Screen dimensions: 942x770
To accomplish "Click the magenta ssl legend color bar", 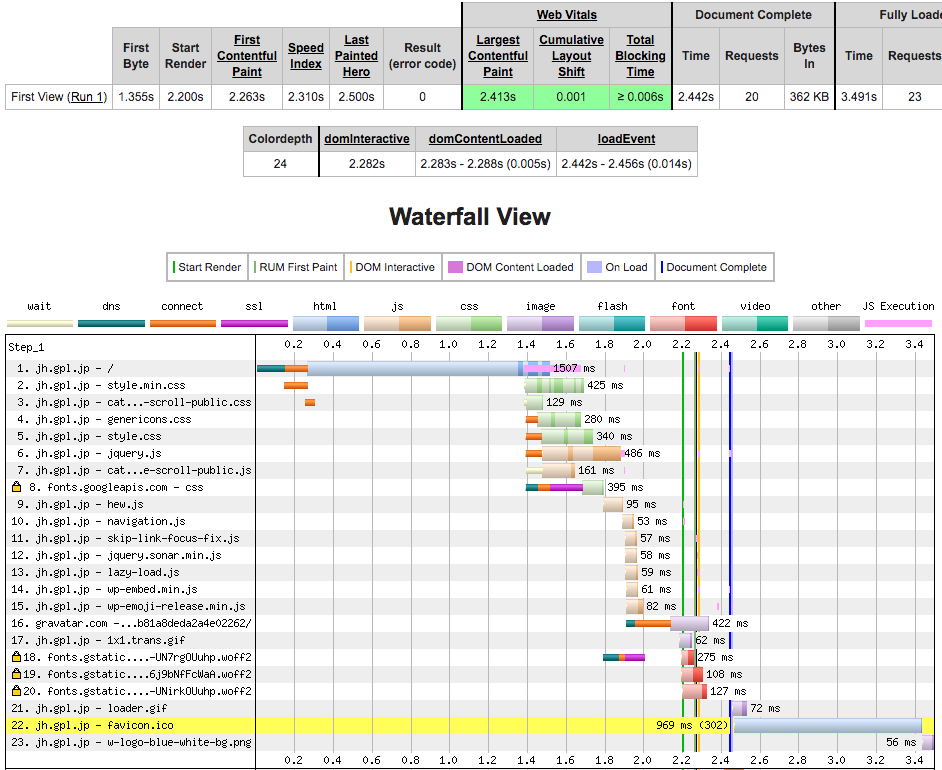I will tap(254, 324).
